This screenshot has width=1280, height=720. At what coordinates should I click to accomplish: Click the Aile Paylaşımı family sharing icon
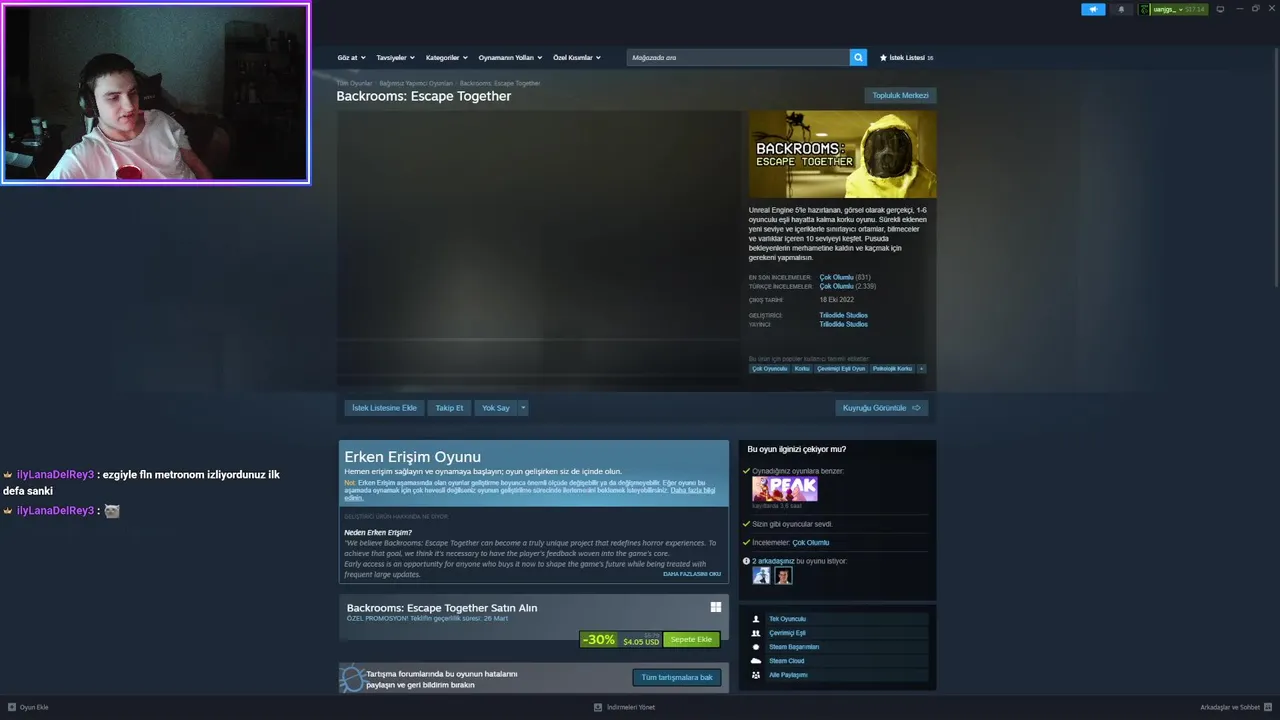pos(756,675)
